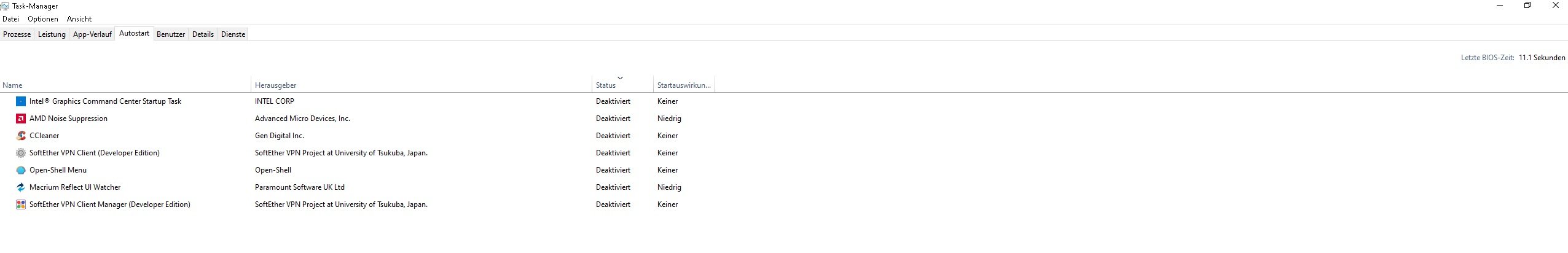Sort by the Status column header
Image resolution: width=1568 pixels, height=253 pixels.
tap(622, 85)
